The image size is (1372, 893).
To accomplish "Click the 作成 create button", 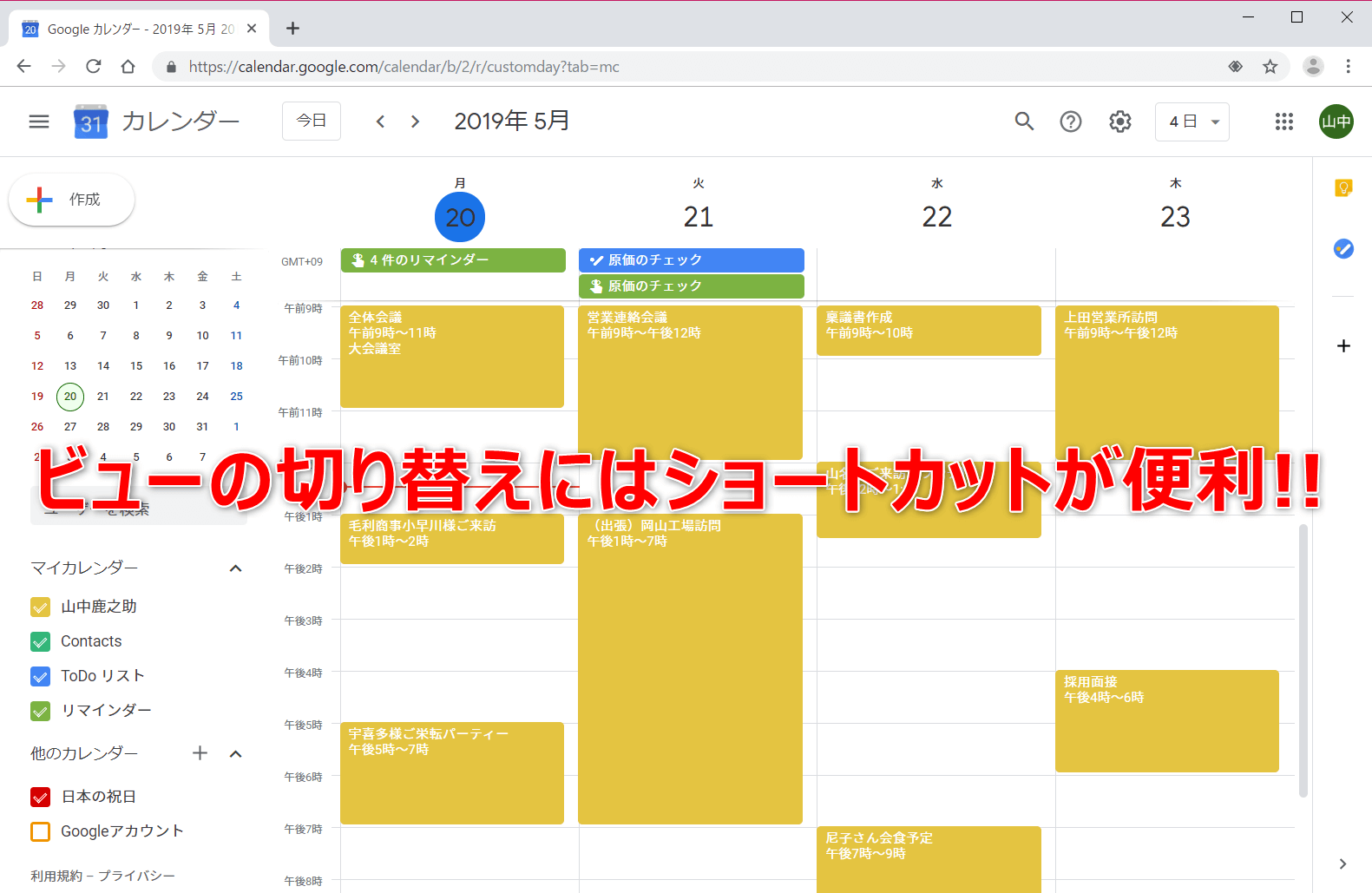I will click(x=71, y=200).
